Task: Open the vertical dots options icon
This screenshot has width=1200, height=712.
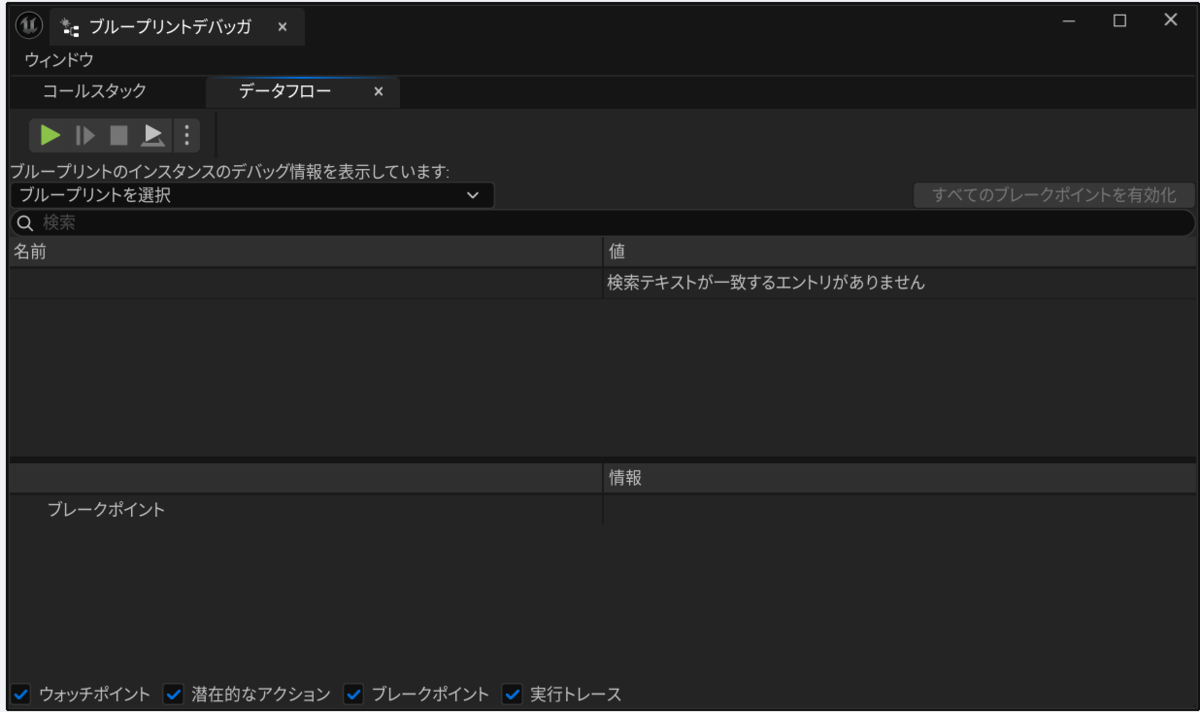Action: [x=186, y=135]
